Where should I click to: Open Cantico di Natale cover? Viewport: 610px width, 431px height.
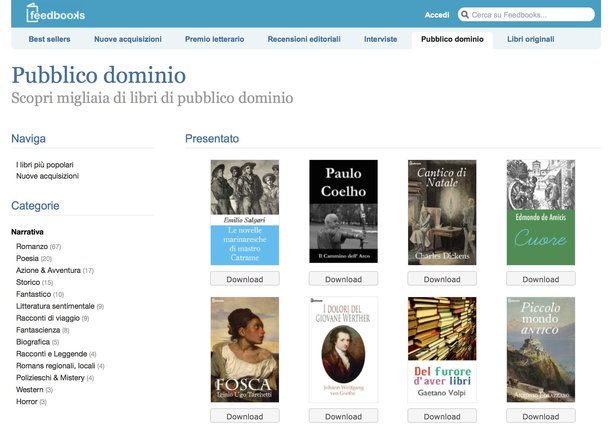pyautogui.click(x=442, y=212)
